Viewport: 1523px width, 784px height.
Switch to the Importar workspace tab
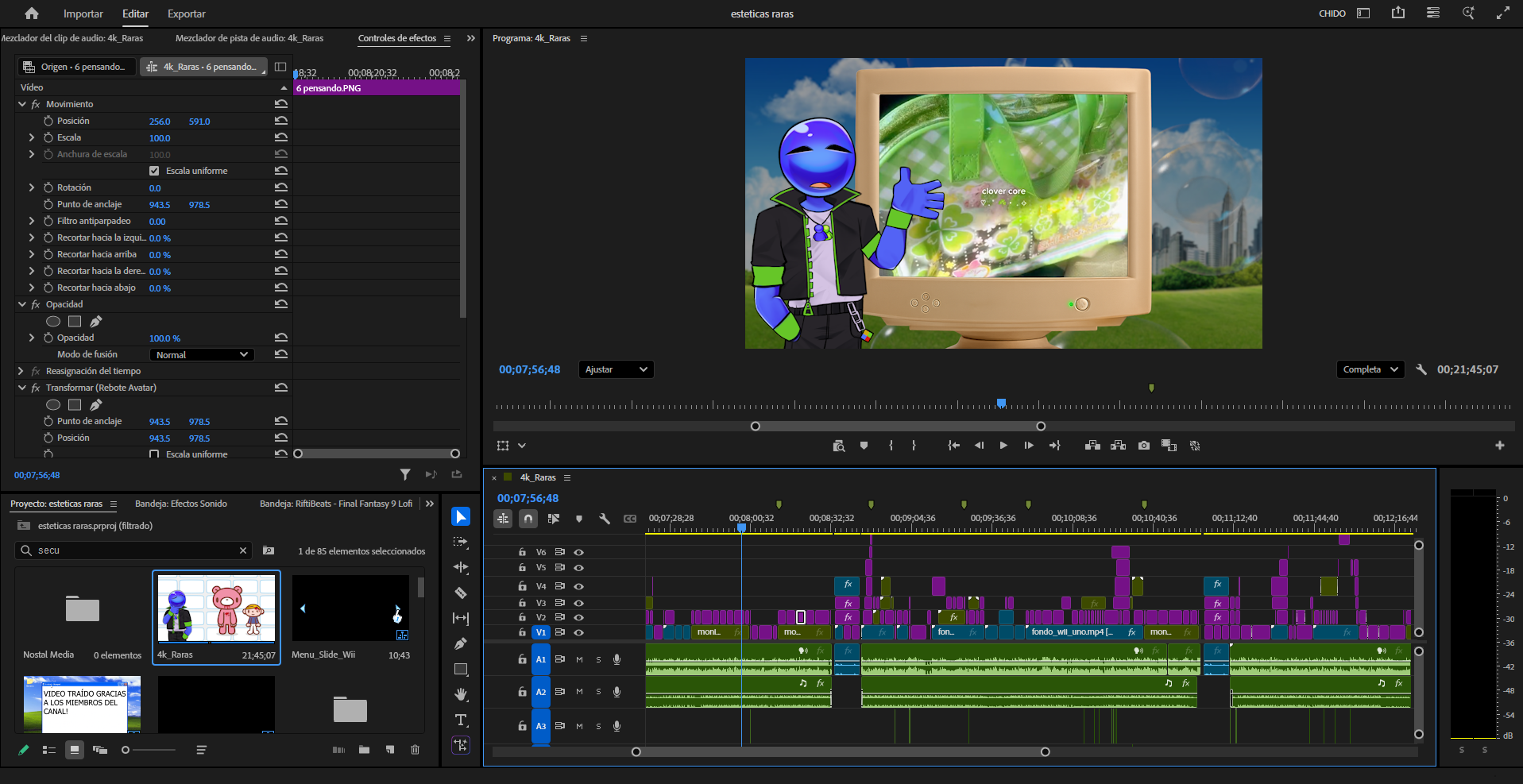coord(83,14)
